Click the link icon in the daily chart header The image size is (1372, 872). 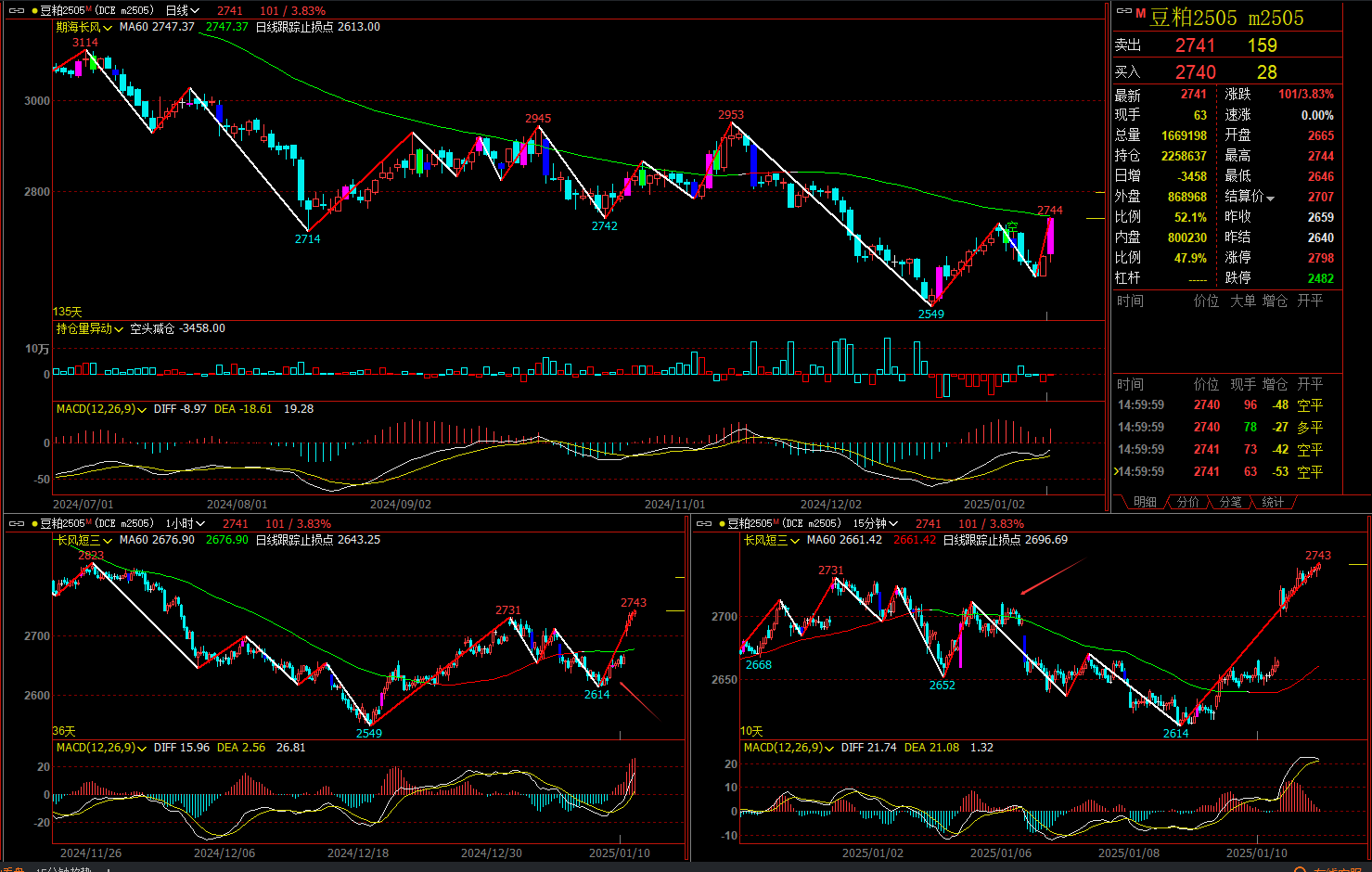pyautogui.click(x=16, y=11)
